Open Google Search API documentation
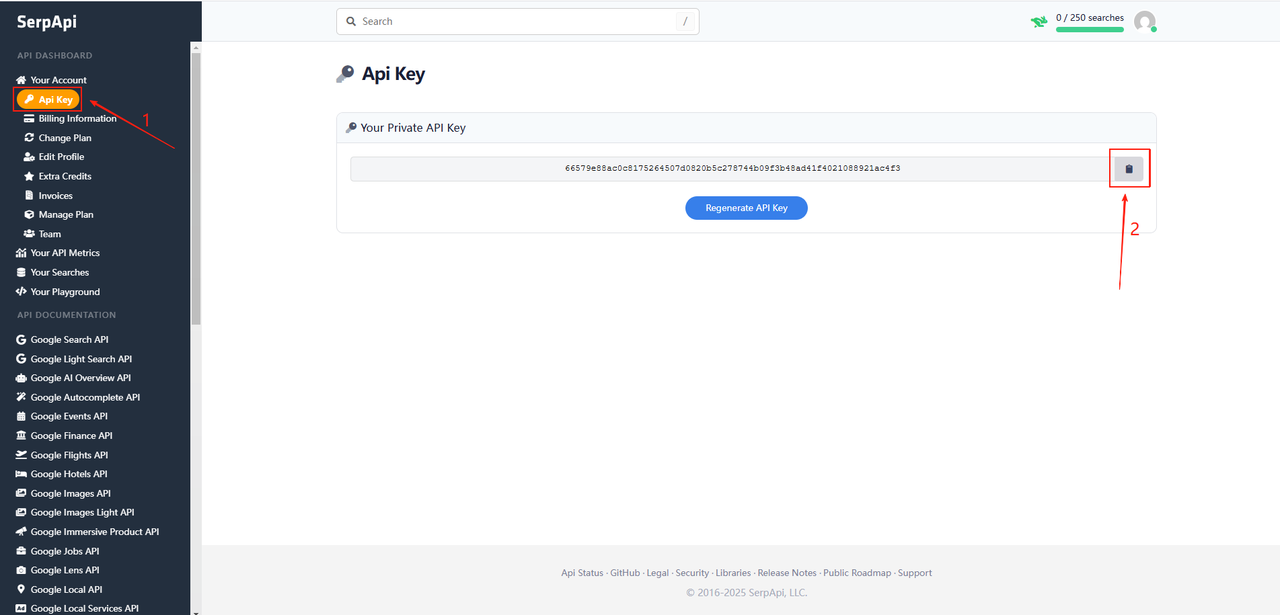The width and height of the screenshot is (1280, 615). click(x=69, y=340)
